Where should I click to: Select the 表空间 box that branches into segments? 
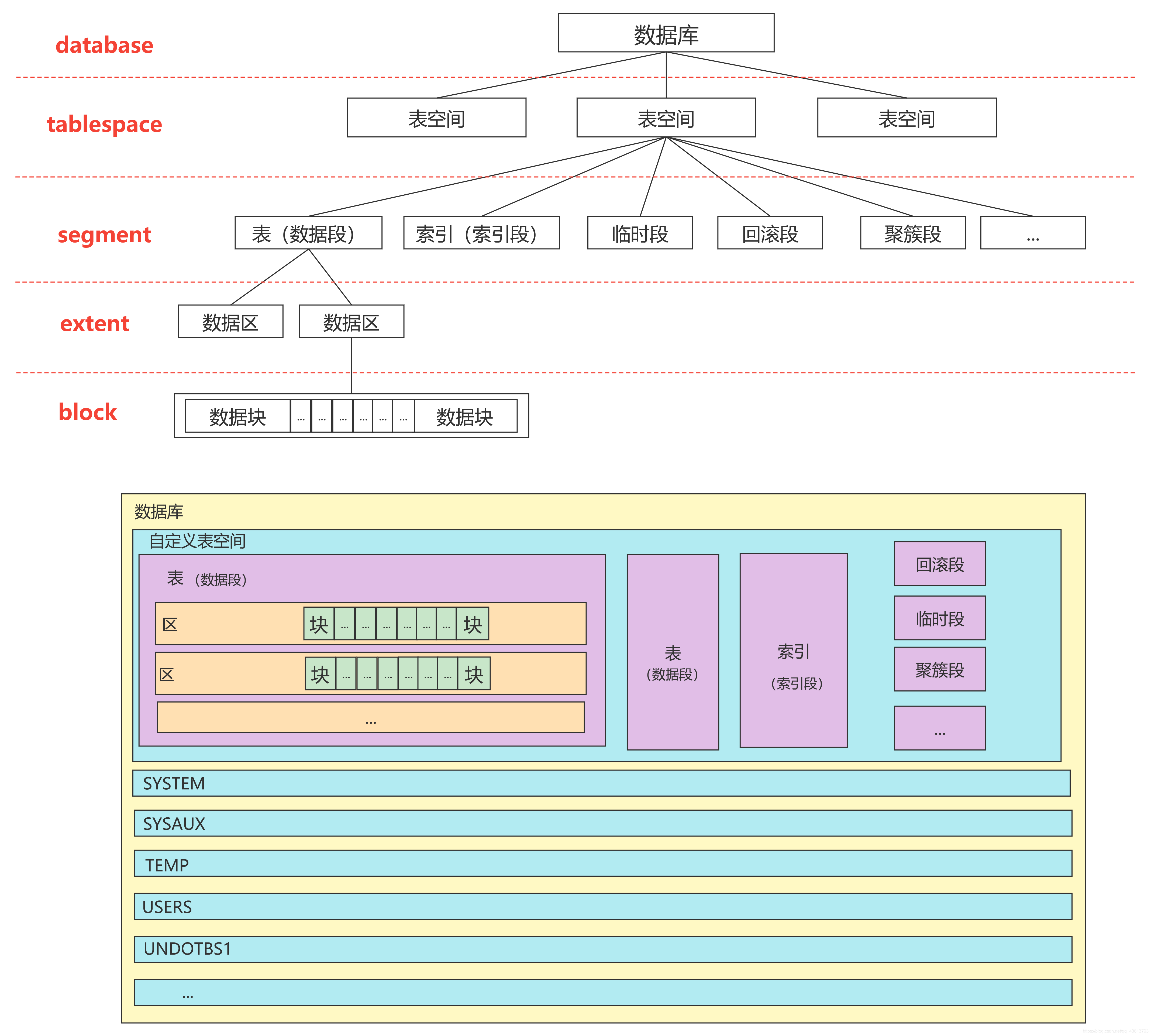666,117
